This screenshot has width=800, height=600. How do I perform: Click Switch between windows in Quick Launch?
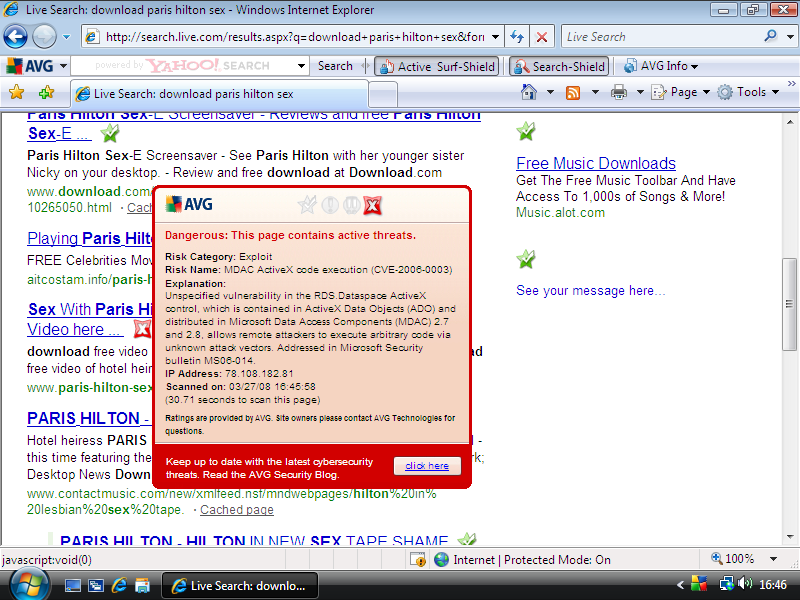(x=95, y=586)
